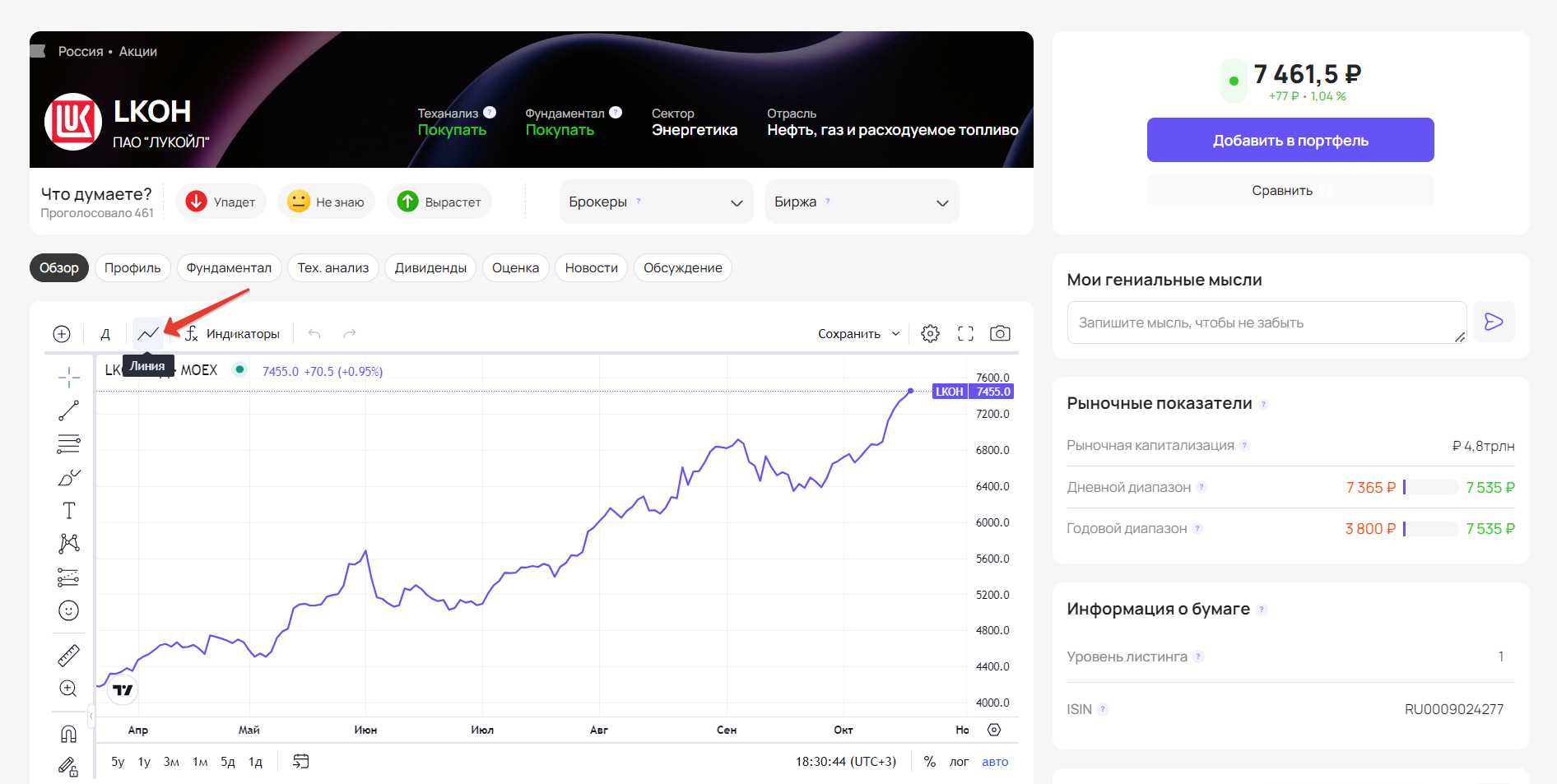Toggle the magnet mode icon
1557x784 pixels.
tap(69, 734)
